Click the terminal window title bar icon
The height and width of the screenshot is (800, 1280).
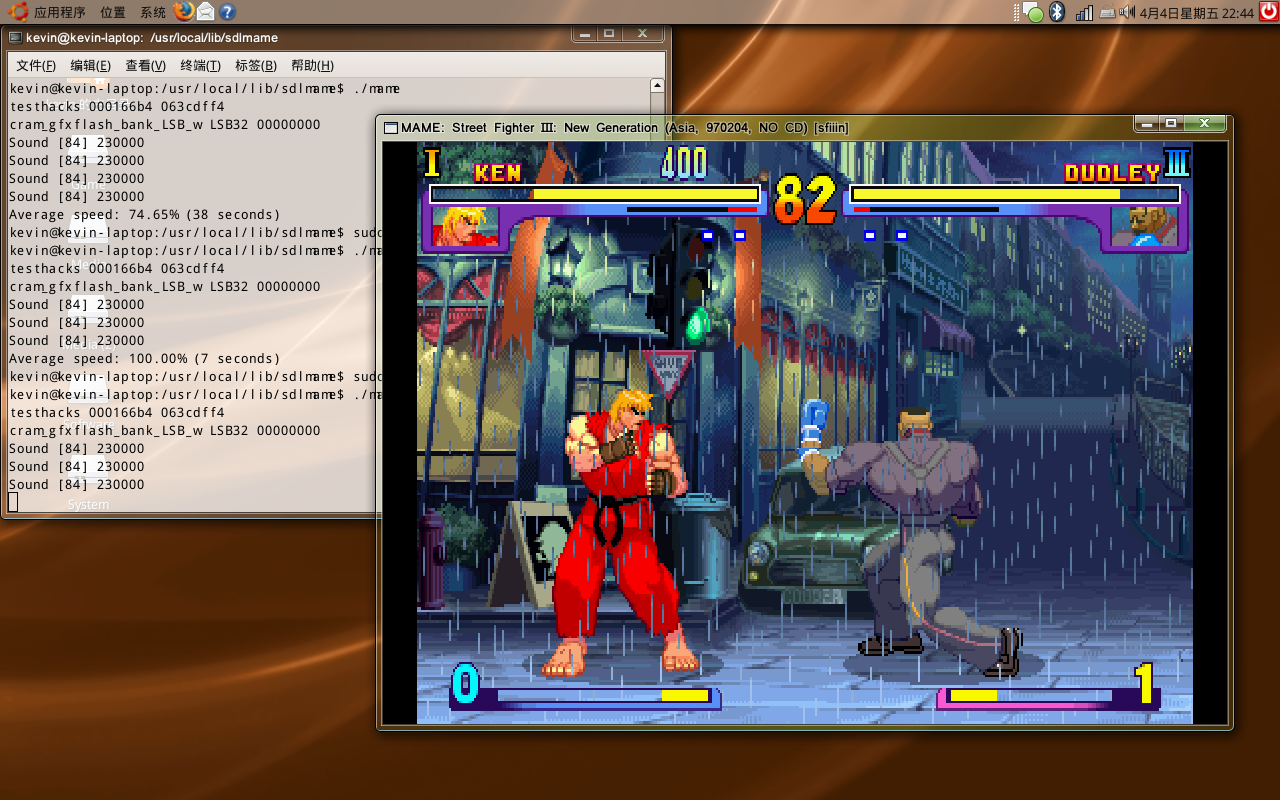[15, 37]
